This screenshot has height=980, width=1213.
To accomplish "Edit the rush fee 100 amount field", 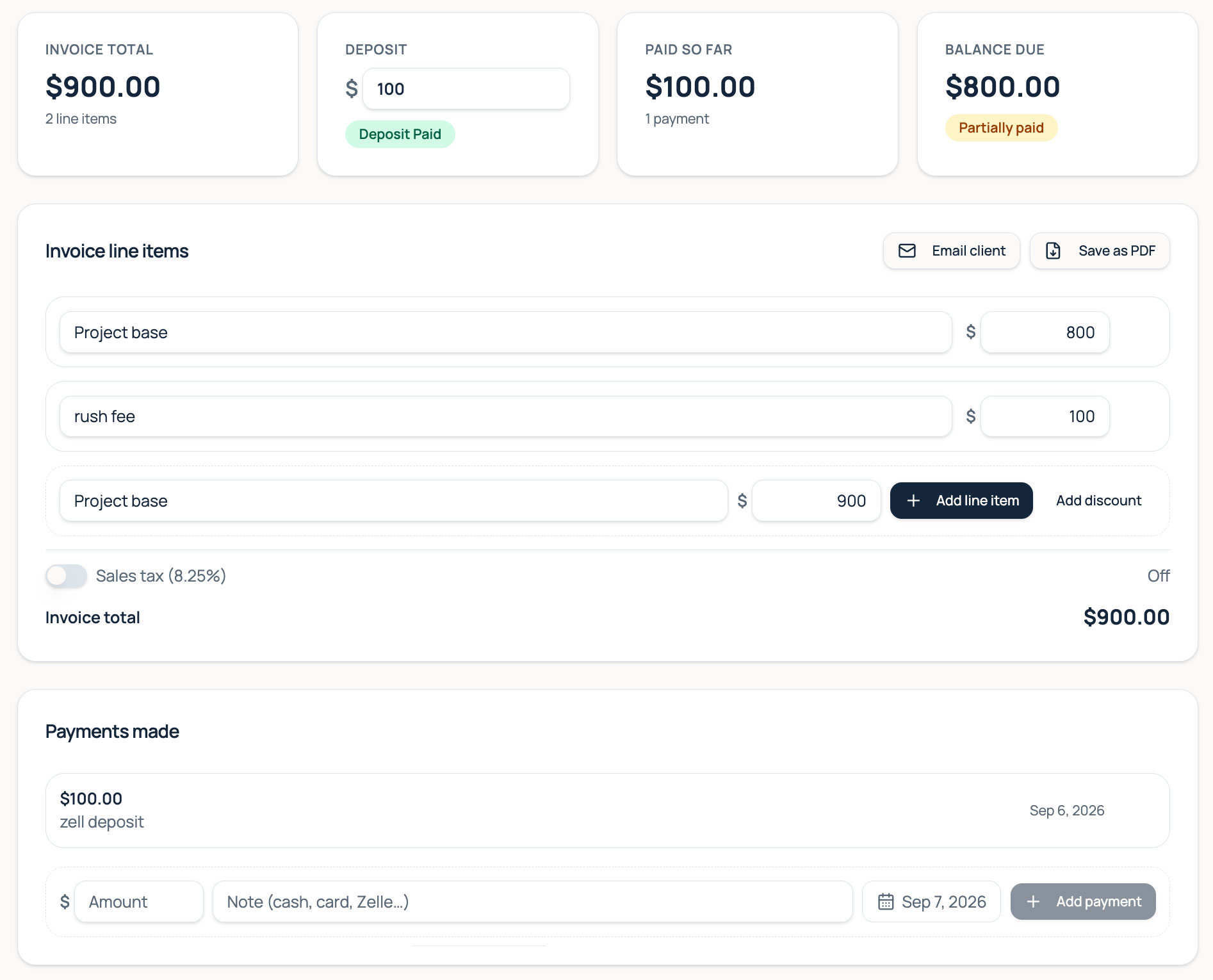I will (x=1045, y=416).
